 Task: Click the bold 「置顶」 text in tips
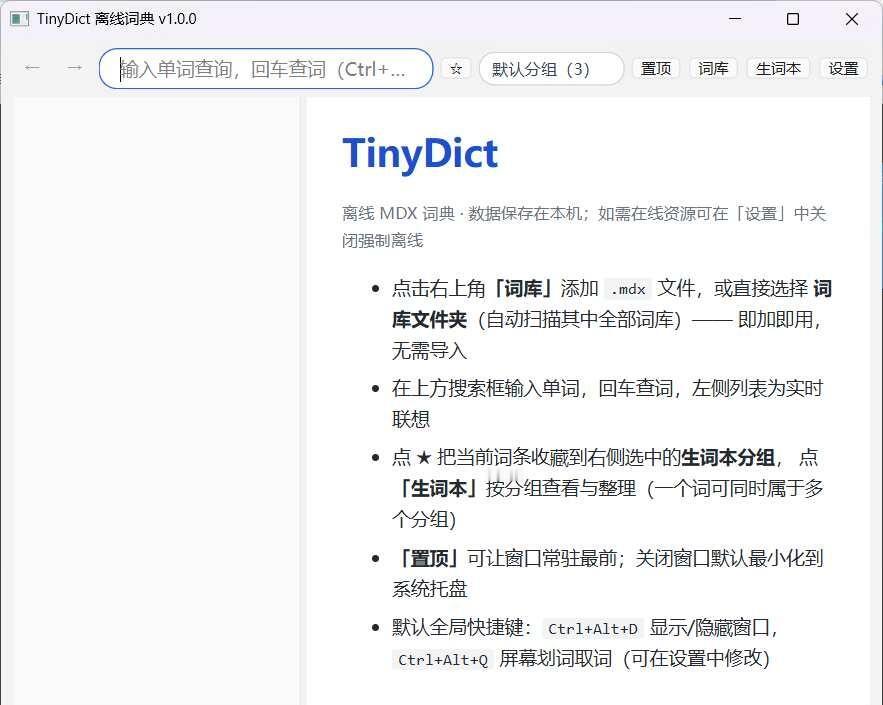pos(430,559)
